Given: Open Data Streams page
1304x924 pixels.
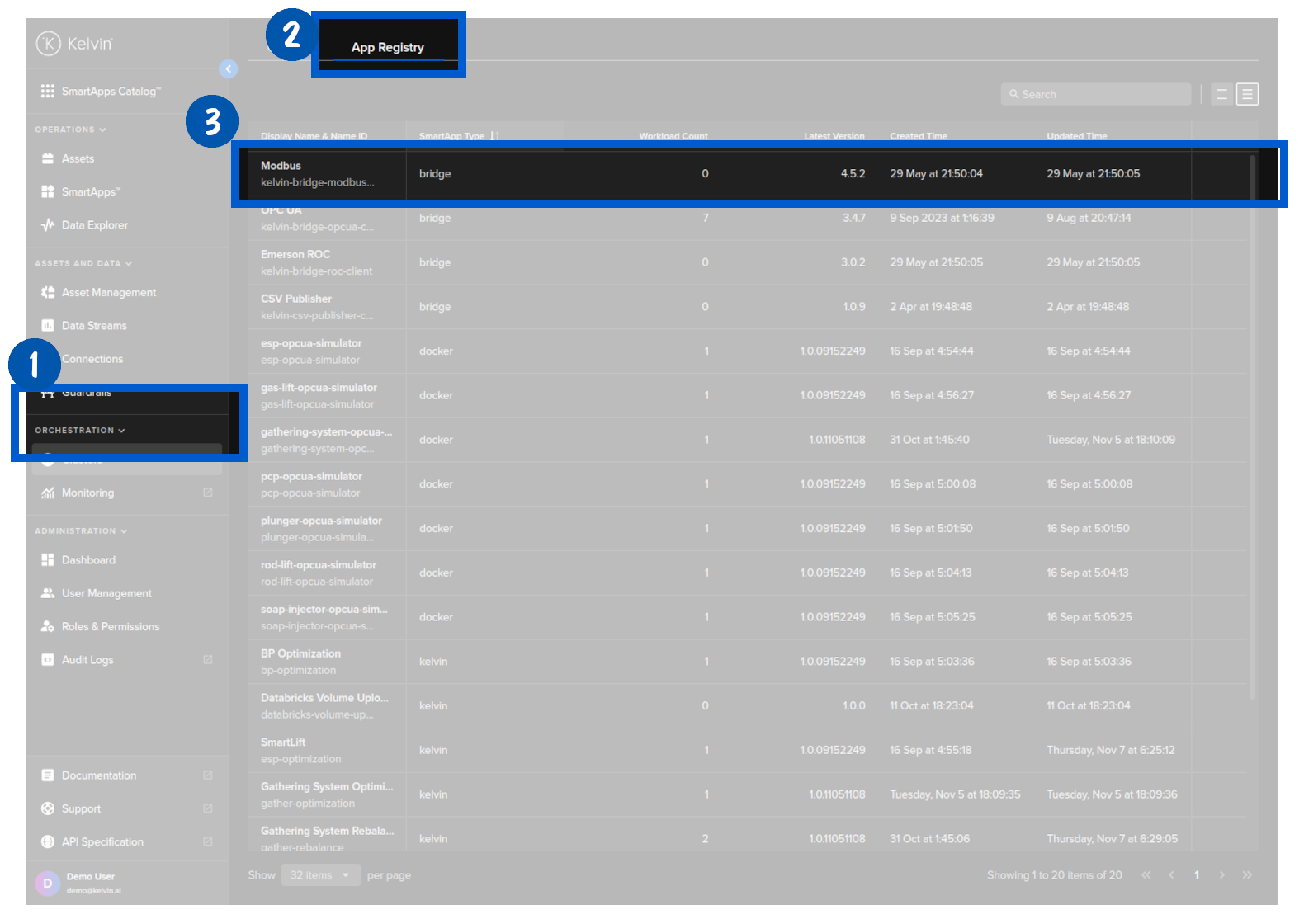Looking at the screenshot, I should pos(94,326).
